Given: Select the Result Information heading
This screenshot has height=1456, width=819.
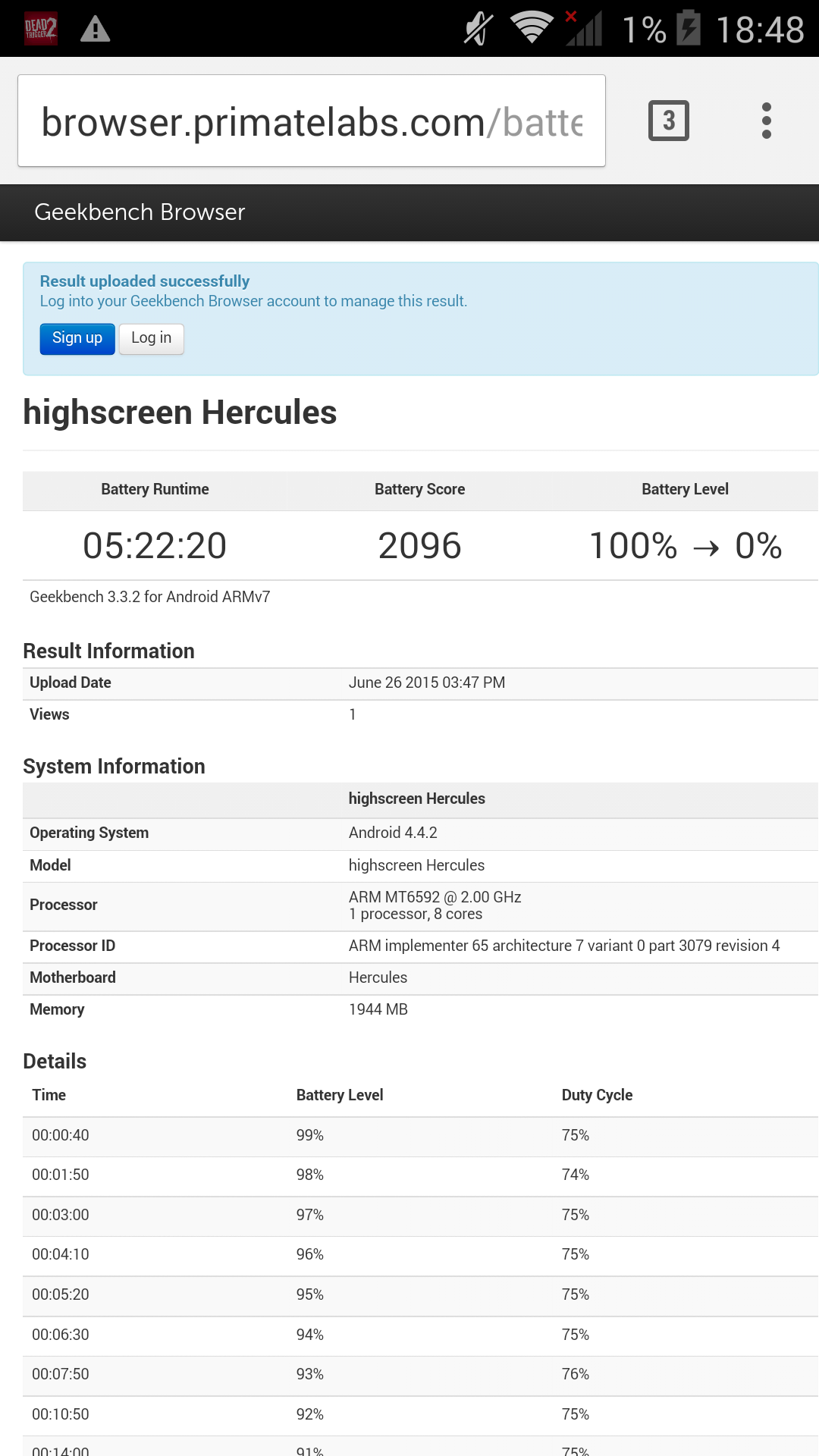Looking at the screenshot, I should 108,651.
